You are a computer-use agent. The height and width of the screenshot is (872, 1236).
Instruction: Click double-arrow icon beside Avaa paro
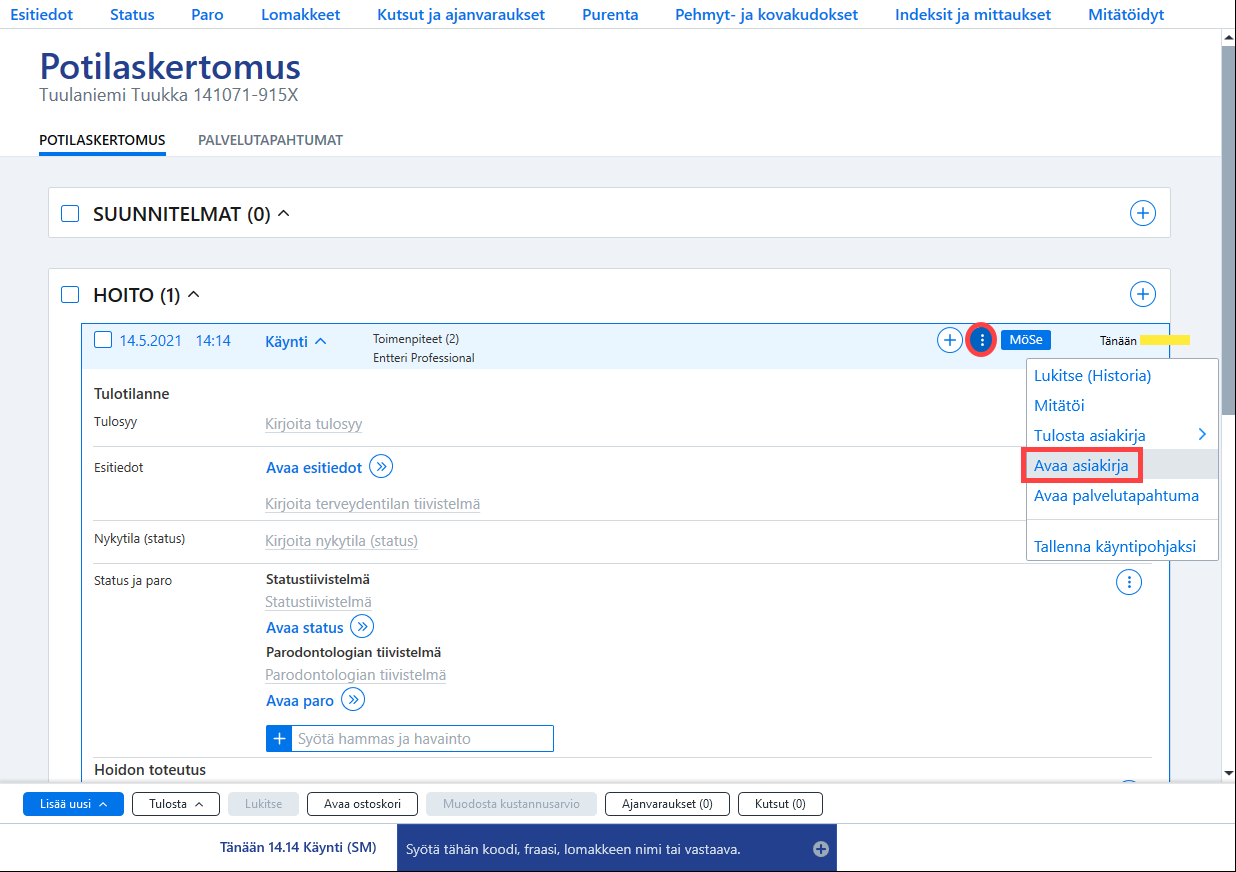pos(353,700)
